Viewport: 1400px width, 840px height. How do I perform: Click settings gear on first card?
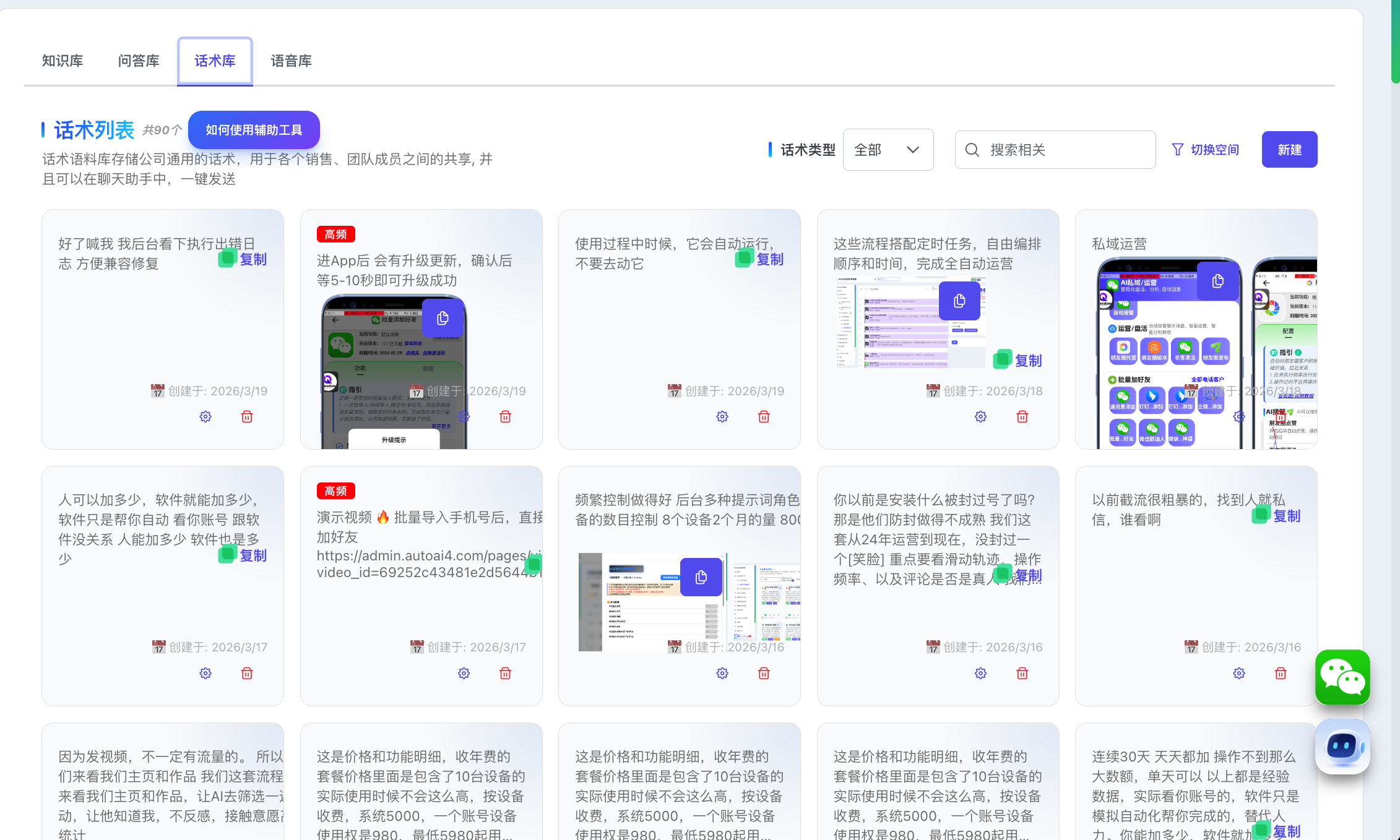click(x=205, y=417)
